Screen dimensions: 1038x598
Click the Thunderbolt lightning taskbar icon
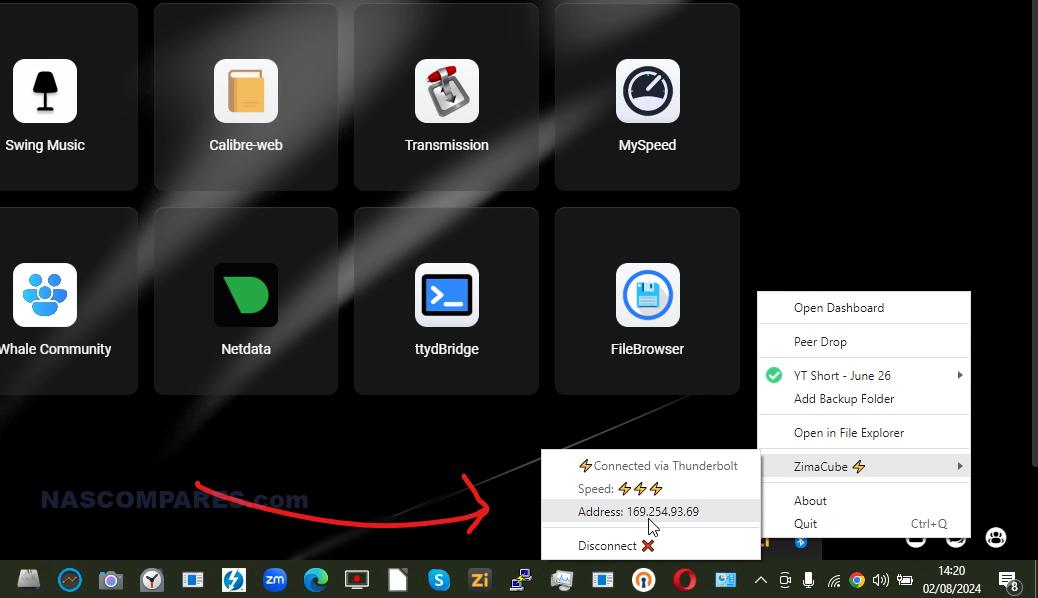coord(234,580)
